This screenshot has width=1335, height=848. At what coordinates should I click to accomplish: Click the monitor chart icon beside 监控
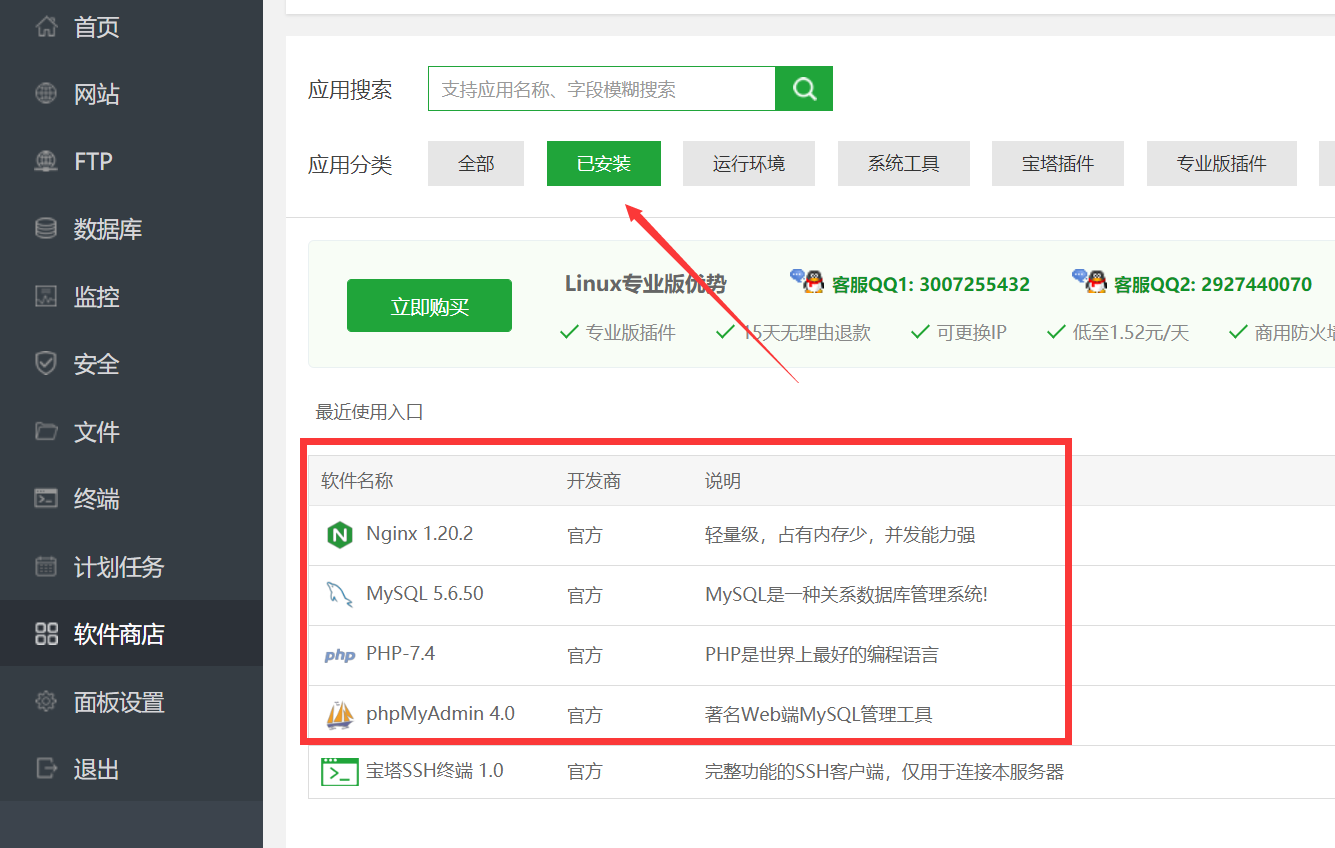tap(46, 296)
